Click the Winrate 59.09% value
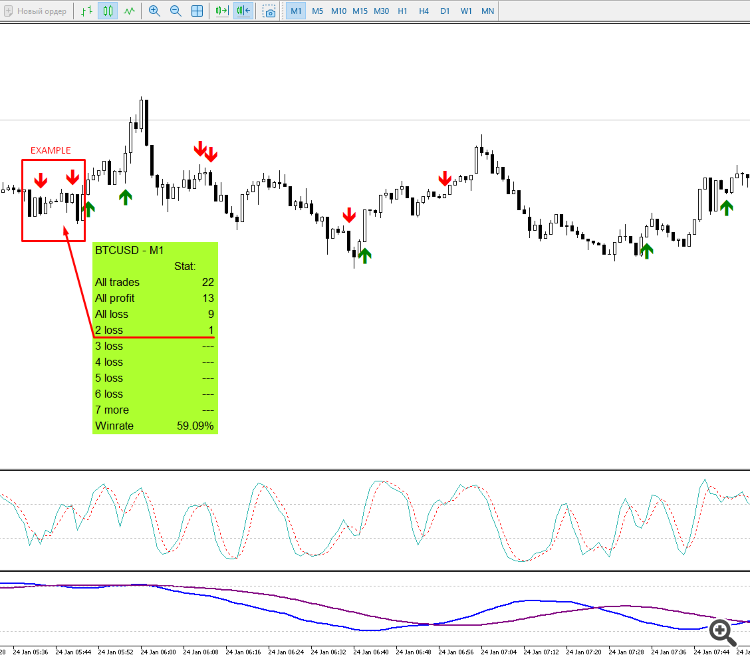The height and width of the screenshot is (659, 750). (x=195, y=426)
